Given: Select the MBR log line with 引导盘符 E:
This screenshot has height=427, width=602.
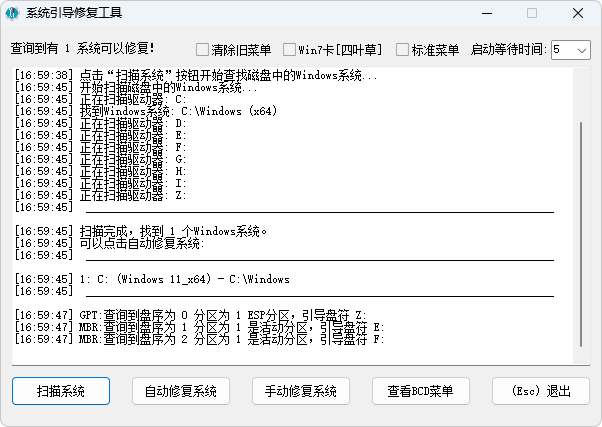Looking at the screenshot, I should pyautogui.click(x=231, y=327).
